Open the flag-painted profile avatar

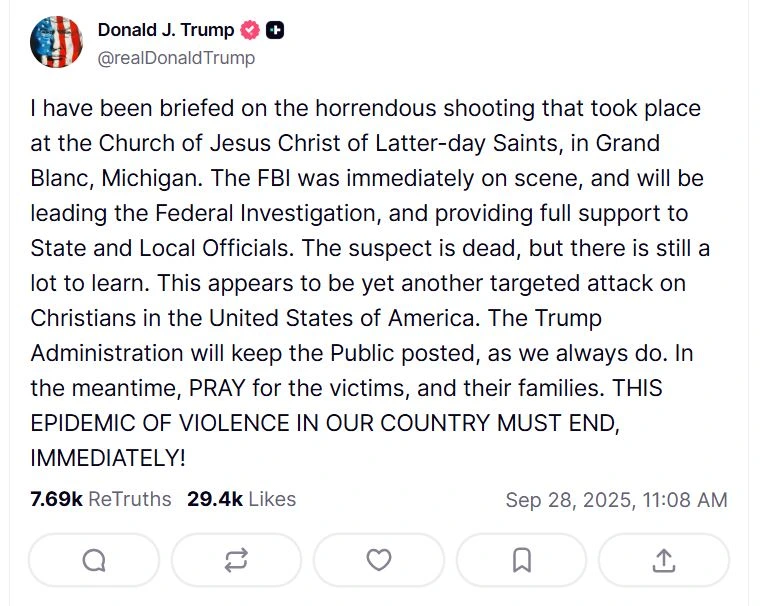[x=56, y=42]
